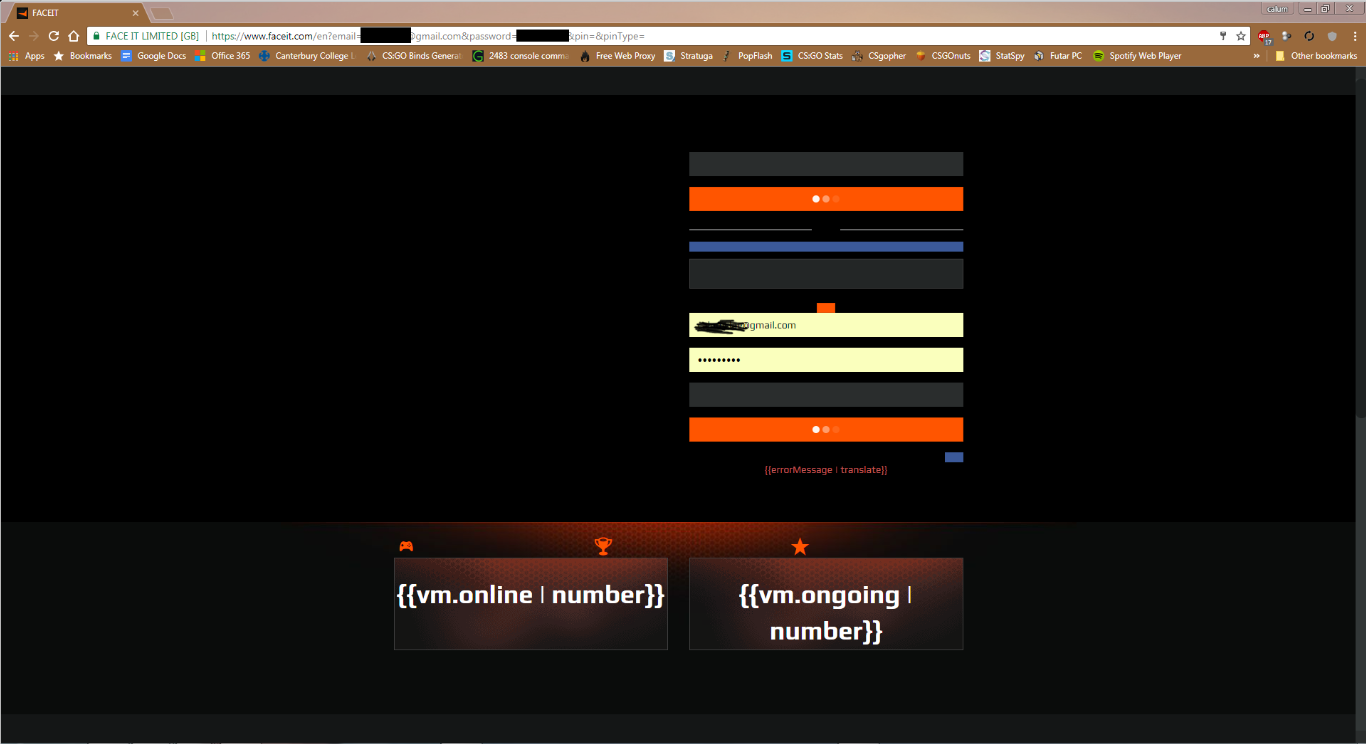Click the {{vm.ongoing | number}} card
1366x744 pixels.
(826, 604)
